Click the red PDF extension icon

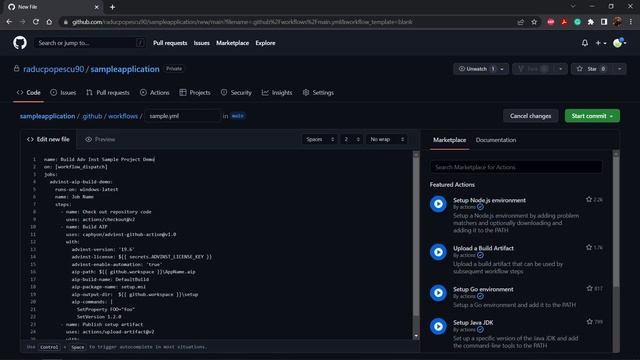pyautogui.click(x=564, y=22)
